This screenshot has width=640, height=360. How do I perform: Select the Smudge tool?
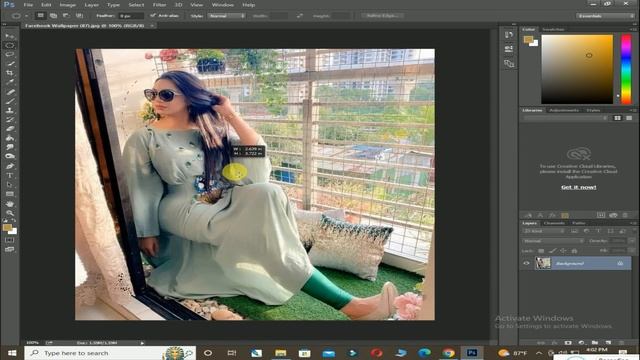point(10,147)
